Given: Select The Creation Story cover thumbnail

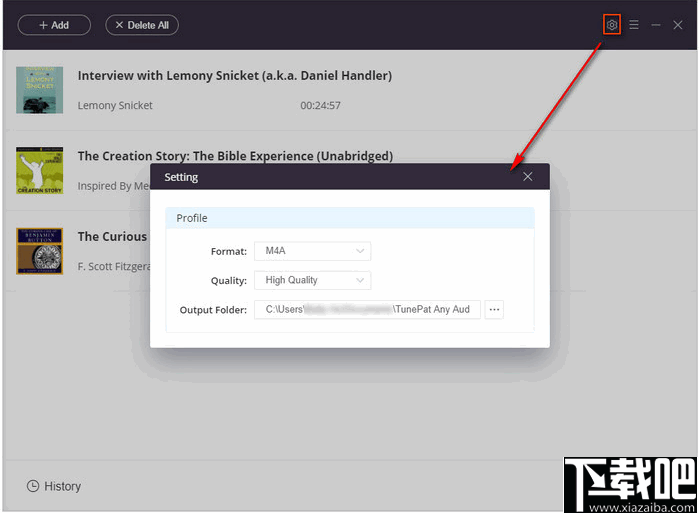Looking at the screenshot, I should click(x=40, y=171).
